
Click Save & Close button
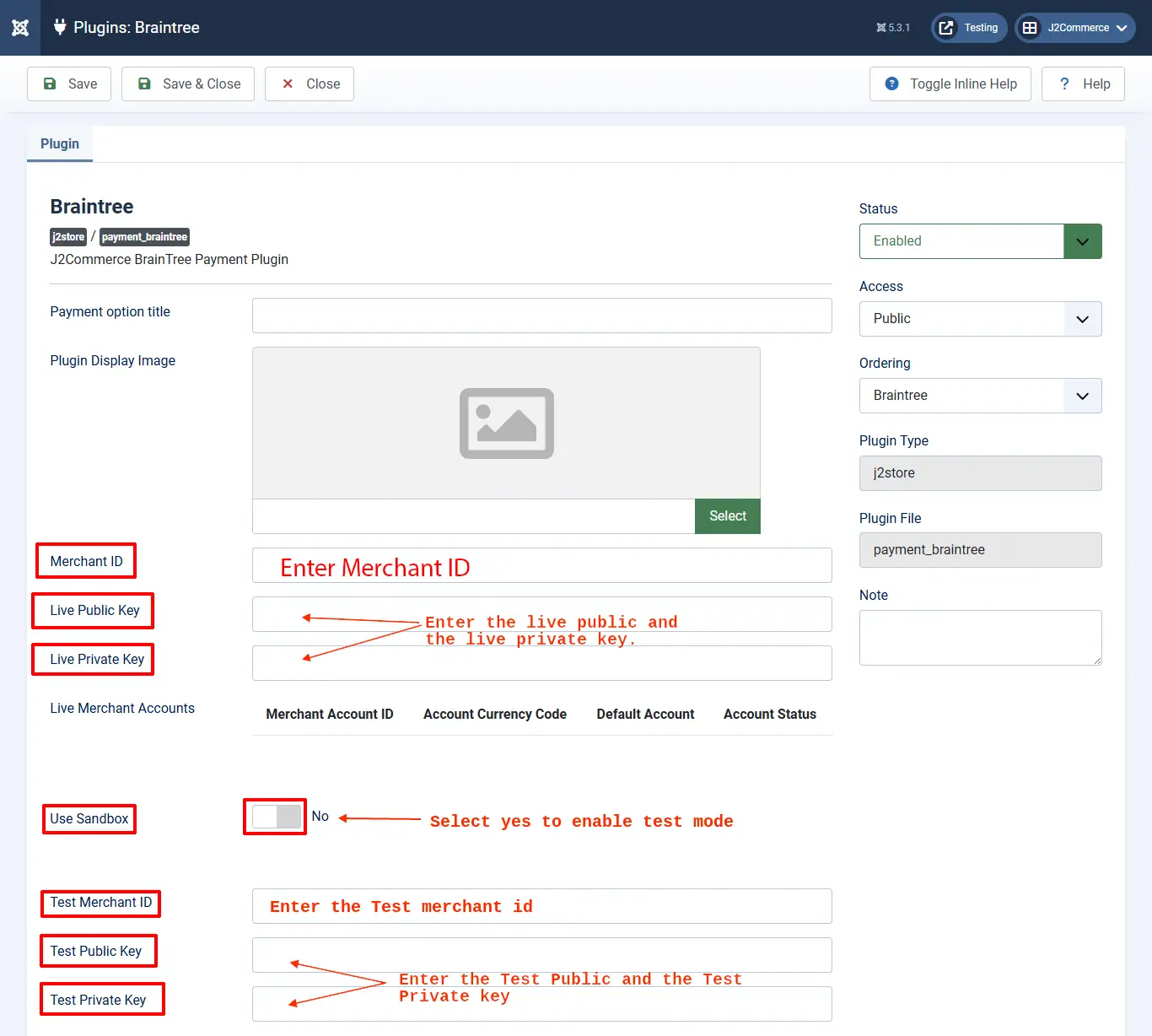188,84
